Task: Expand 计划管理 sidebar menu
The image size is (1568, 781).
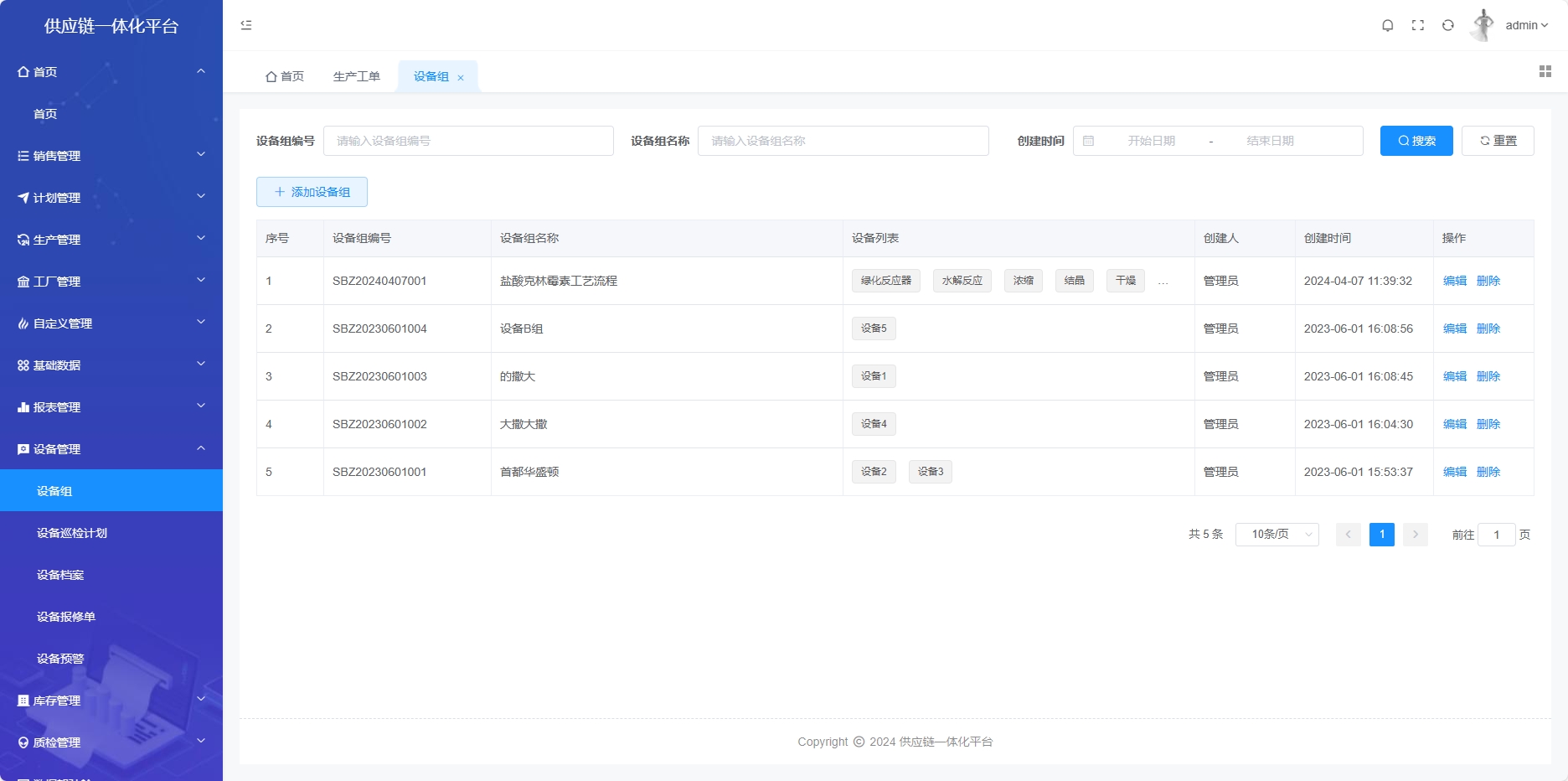Action: click(x=111, y=198)
